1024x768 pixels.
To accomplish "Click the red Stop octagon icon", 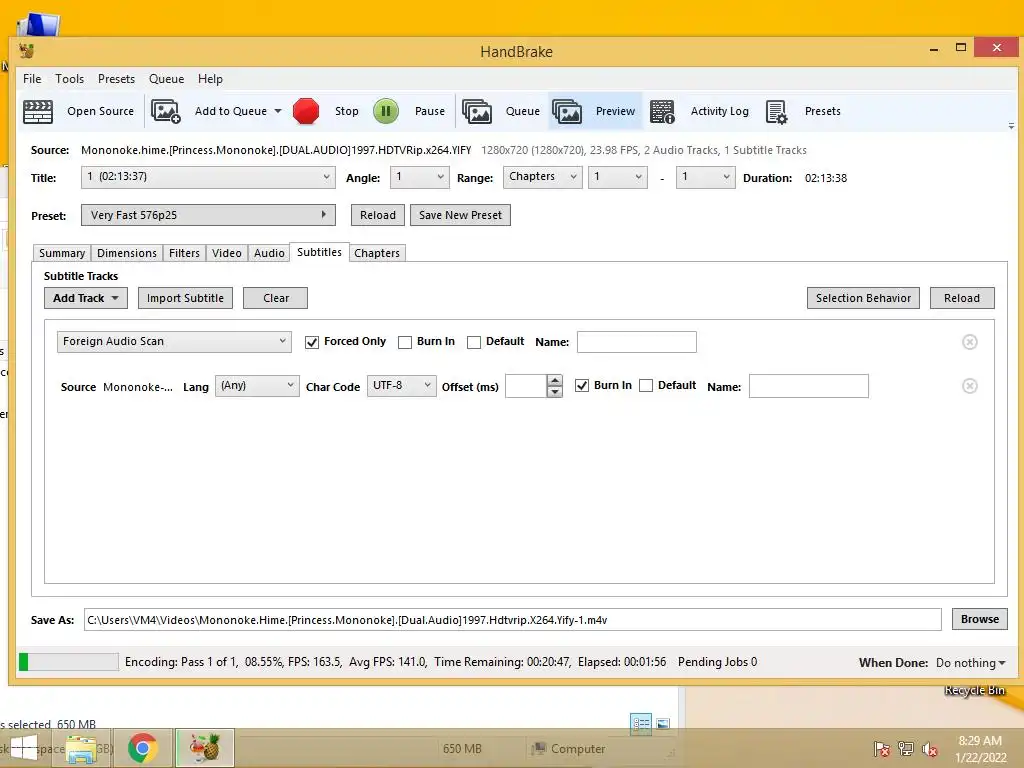I will [x=306, y=111].
